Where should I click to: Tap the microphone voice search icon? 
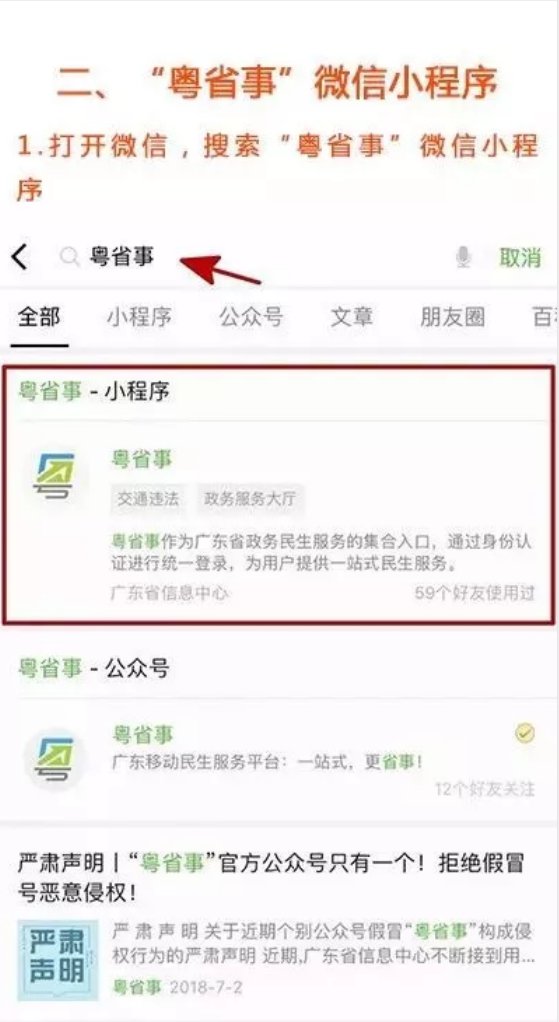pyautogui.click(x=463, y=257)
